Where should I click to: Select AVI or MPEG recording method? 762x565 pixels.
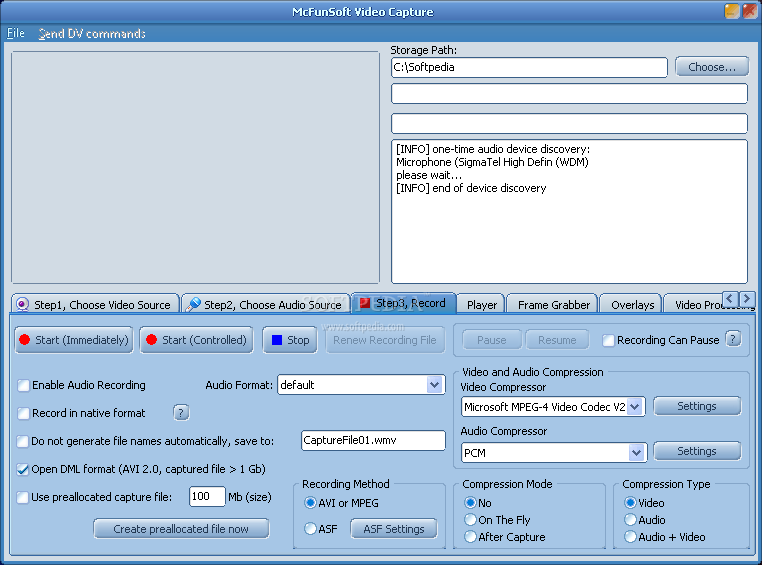tap(310, 502)
